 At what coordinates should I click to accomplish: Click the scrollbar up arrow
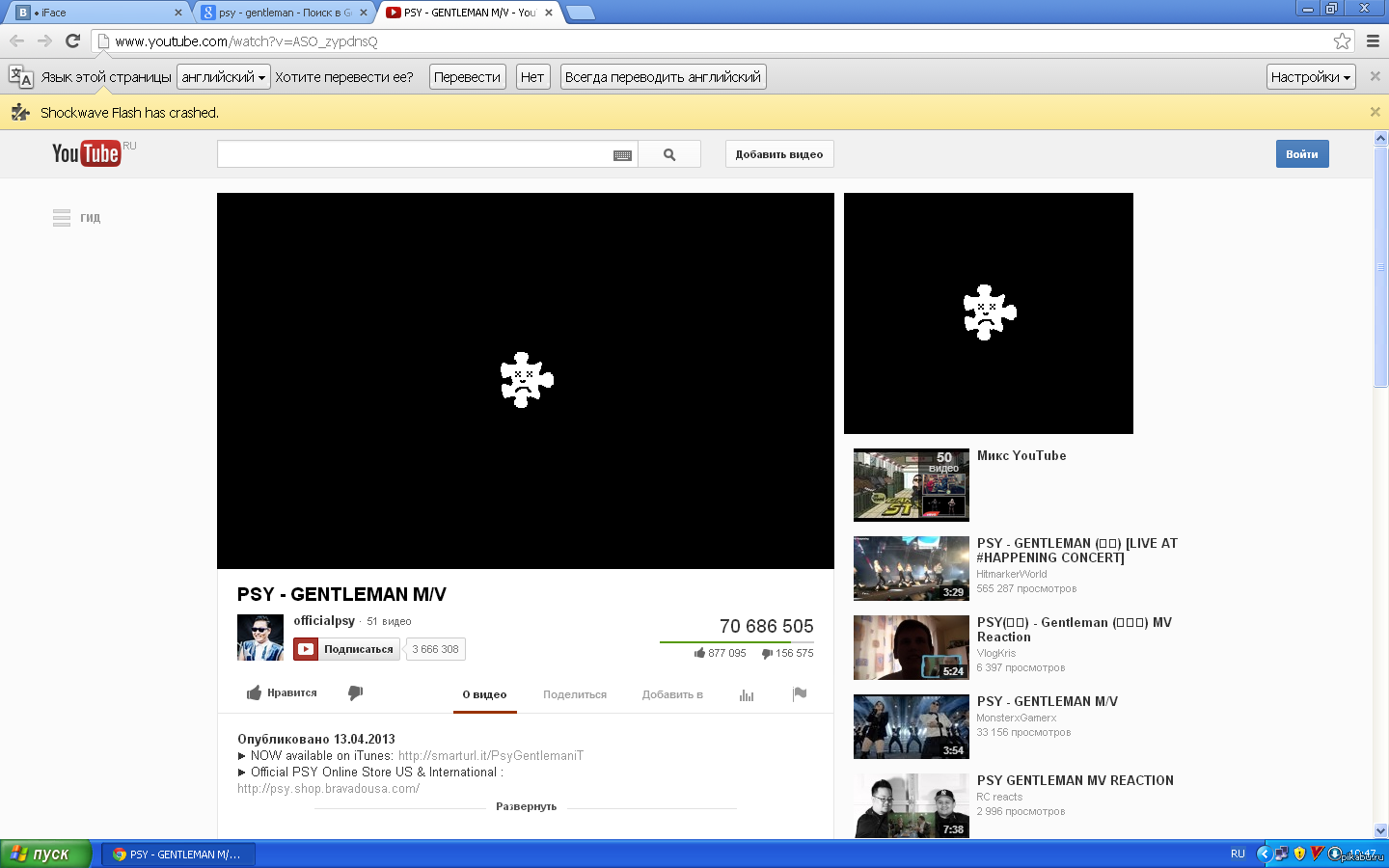click(x=1380, y=139)
